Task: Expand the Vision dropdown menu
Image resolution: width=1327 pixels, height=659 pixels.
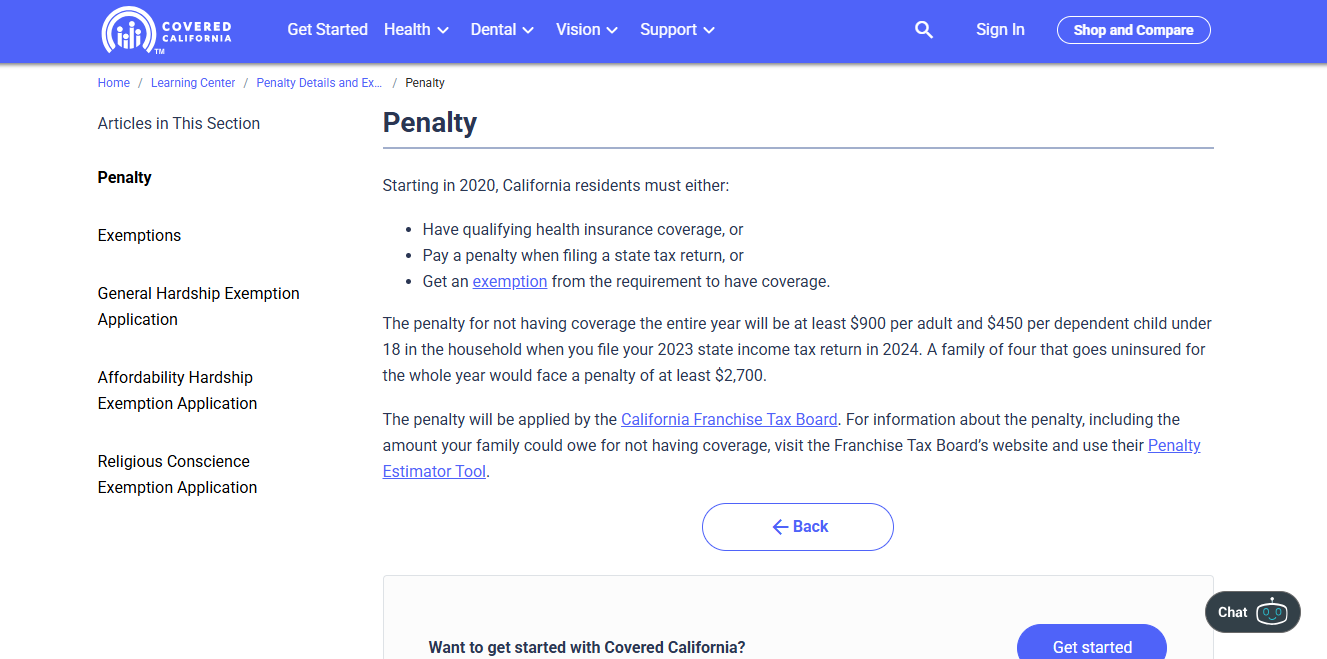Action: click(x=587, y=30)
